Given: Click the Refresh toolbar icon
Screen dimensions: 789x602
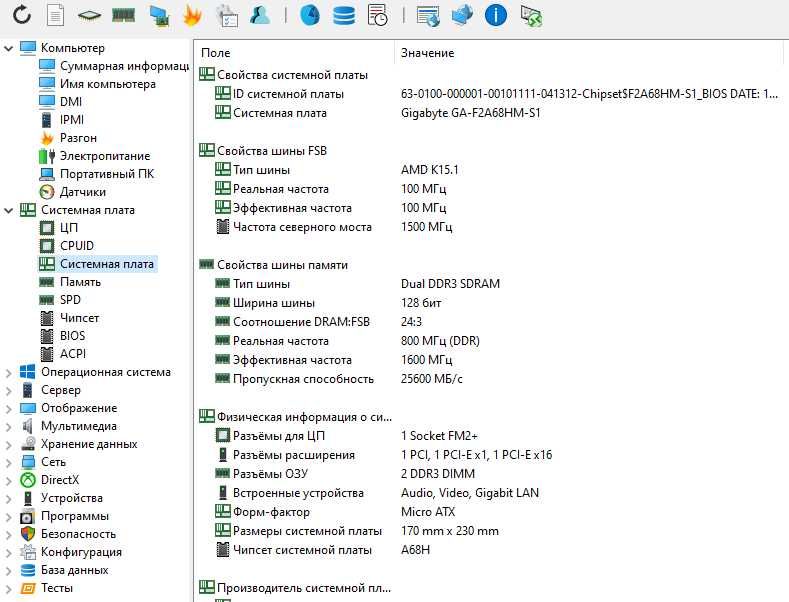Looking at the screenshot, I should [x=22, y=15].
